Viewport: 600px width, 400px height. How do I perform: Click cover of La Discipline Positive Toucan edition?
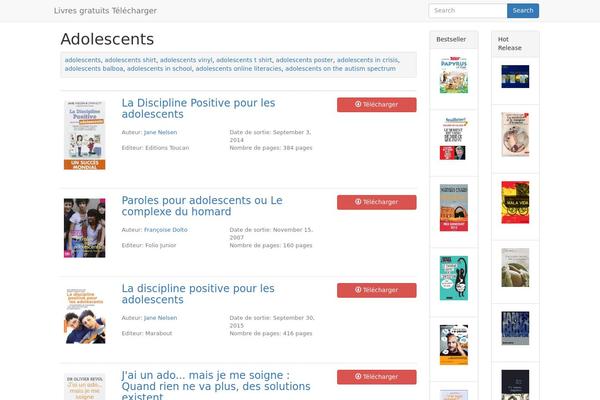pos(85,135)
